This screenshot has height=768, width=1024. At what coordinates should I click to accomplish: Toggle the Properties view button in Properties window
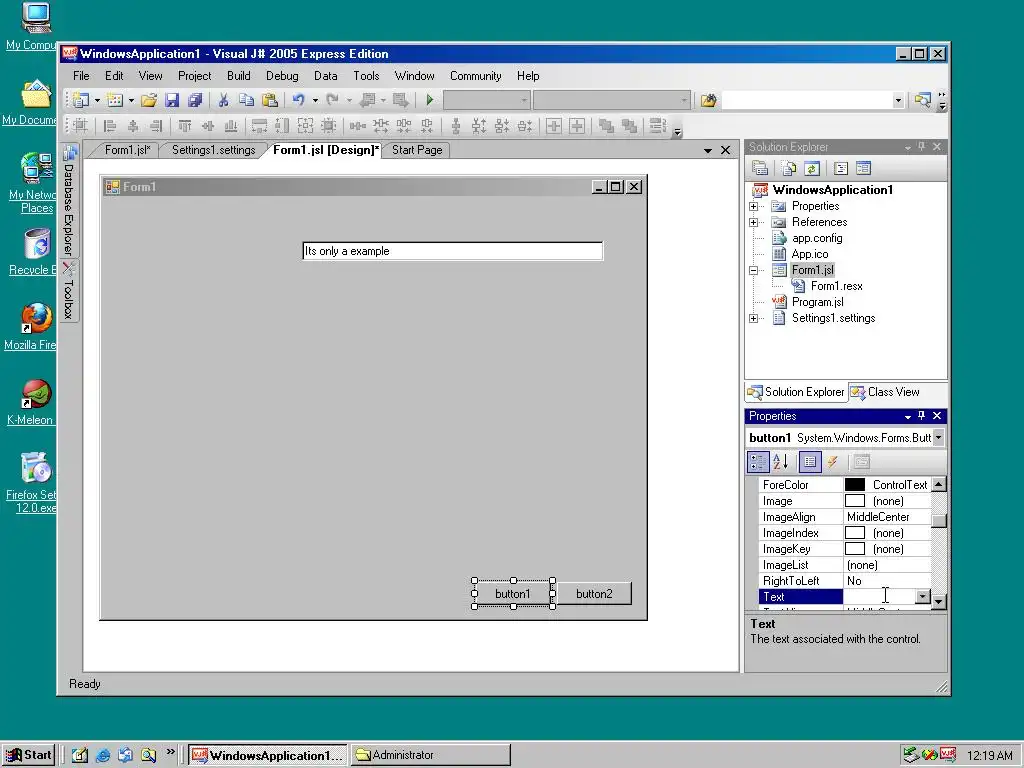click(810, 462)
